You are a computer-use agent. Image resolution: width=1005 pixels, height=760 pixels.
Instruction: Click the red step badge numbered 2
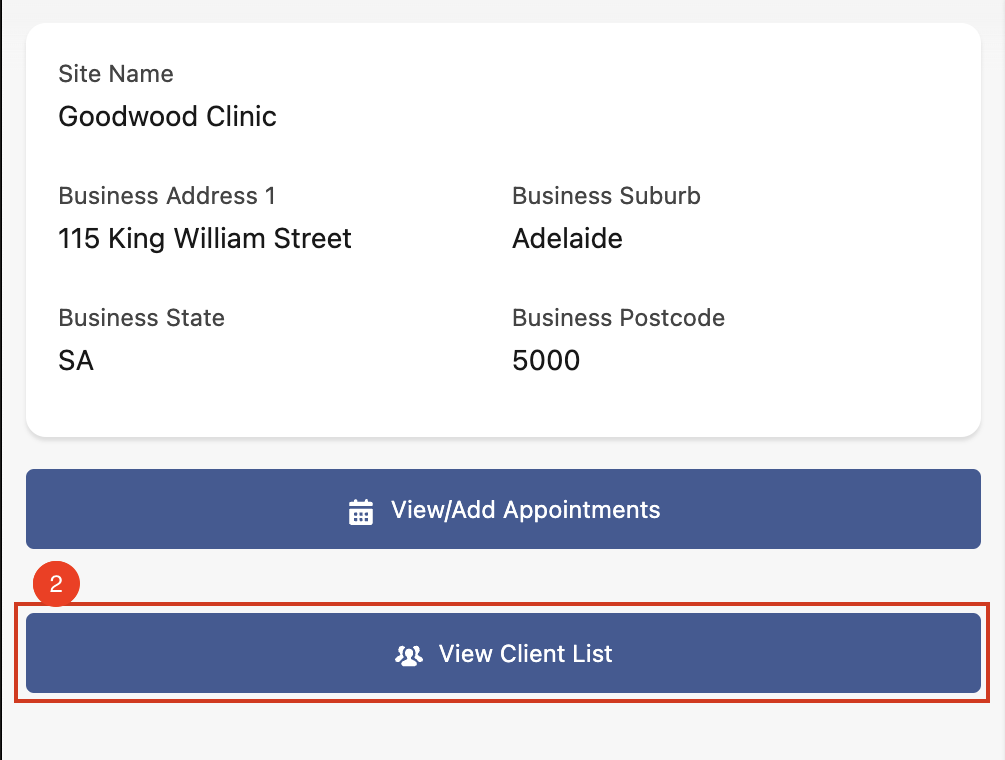[x=56, y=585]
